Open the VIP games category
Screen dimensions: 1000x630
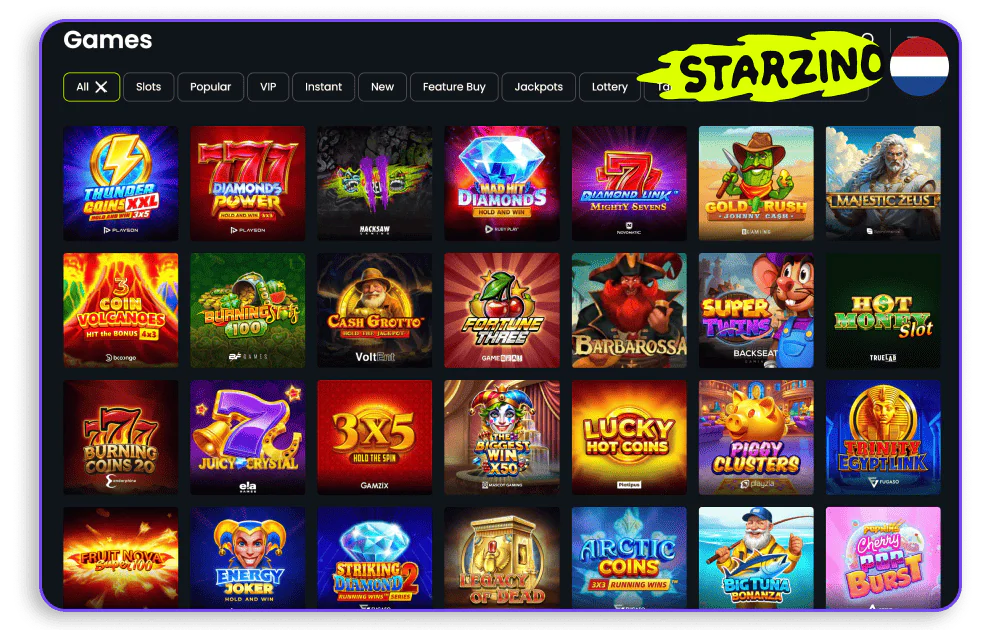[x=268, y=87]
